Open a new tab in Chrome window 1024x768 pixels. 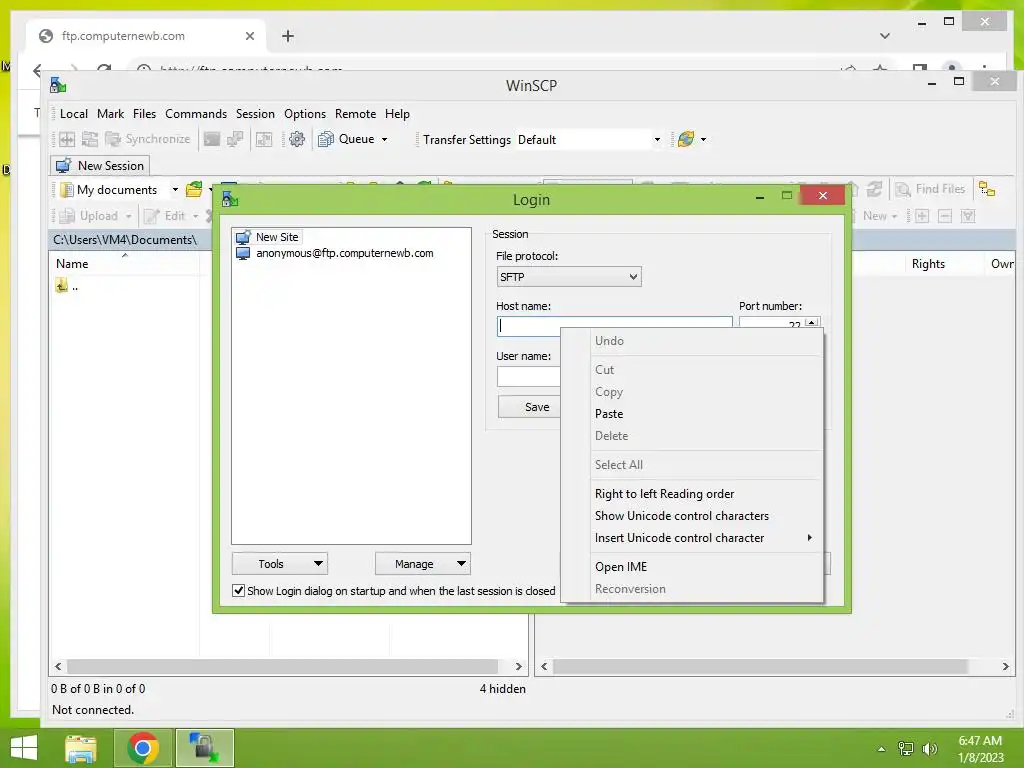point(288,36)
